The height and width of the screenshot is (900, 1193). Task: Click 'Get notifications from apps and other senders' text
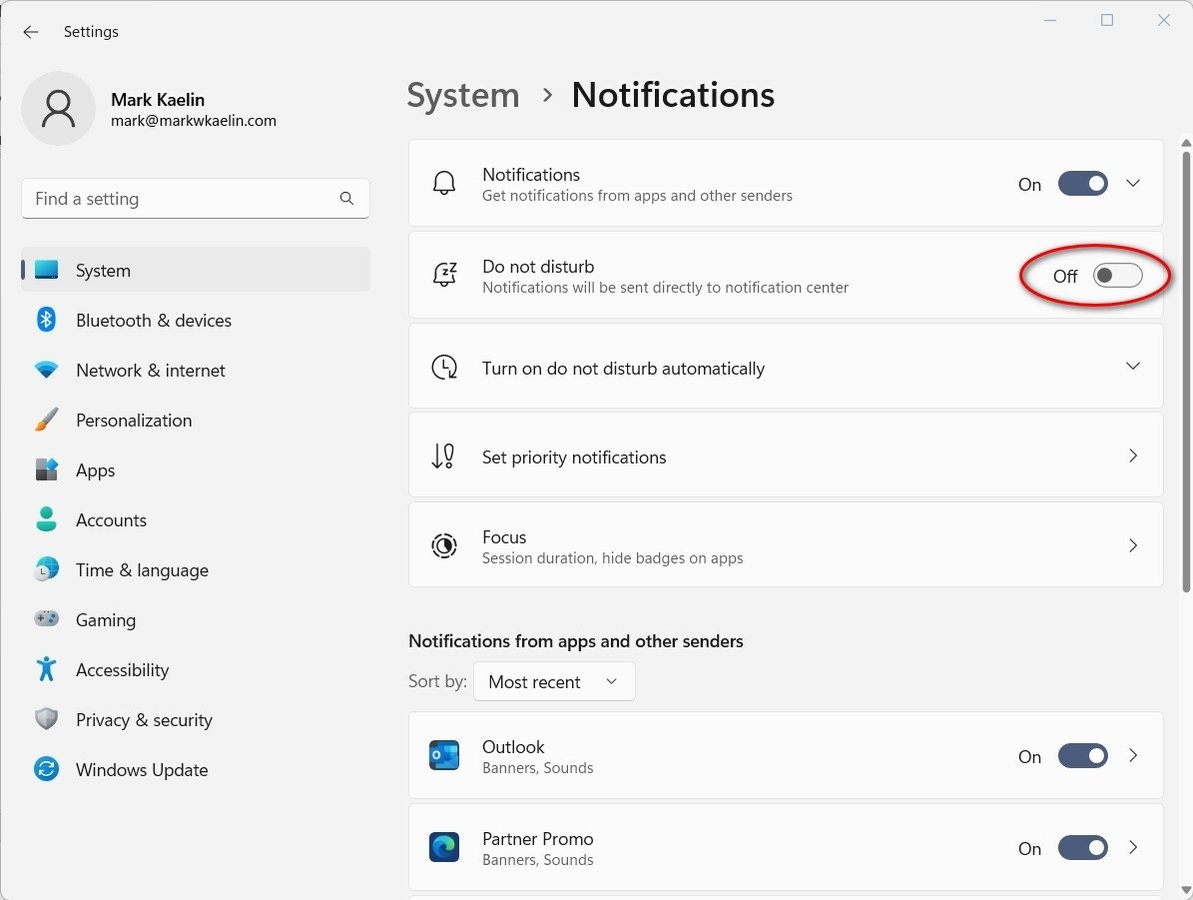coord(637,196)
